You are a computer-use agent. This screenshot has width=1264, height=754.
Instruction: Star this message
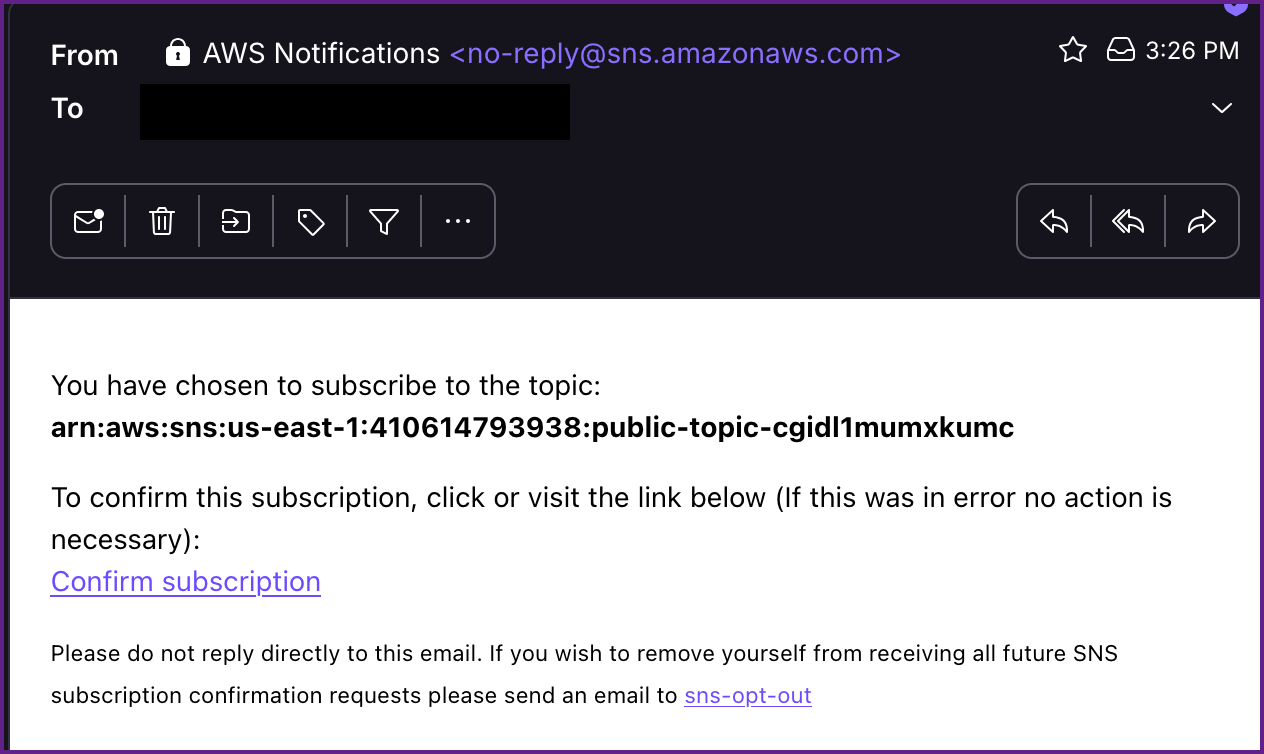pyautogui.click(x=1073, y=50)
